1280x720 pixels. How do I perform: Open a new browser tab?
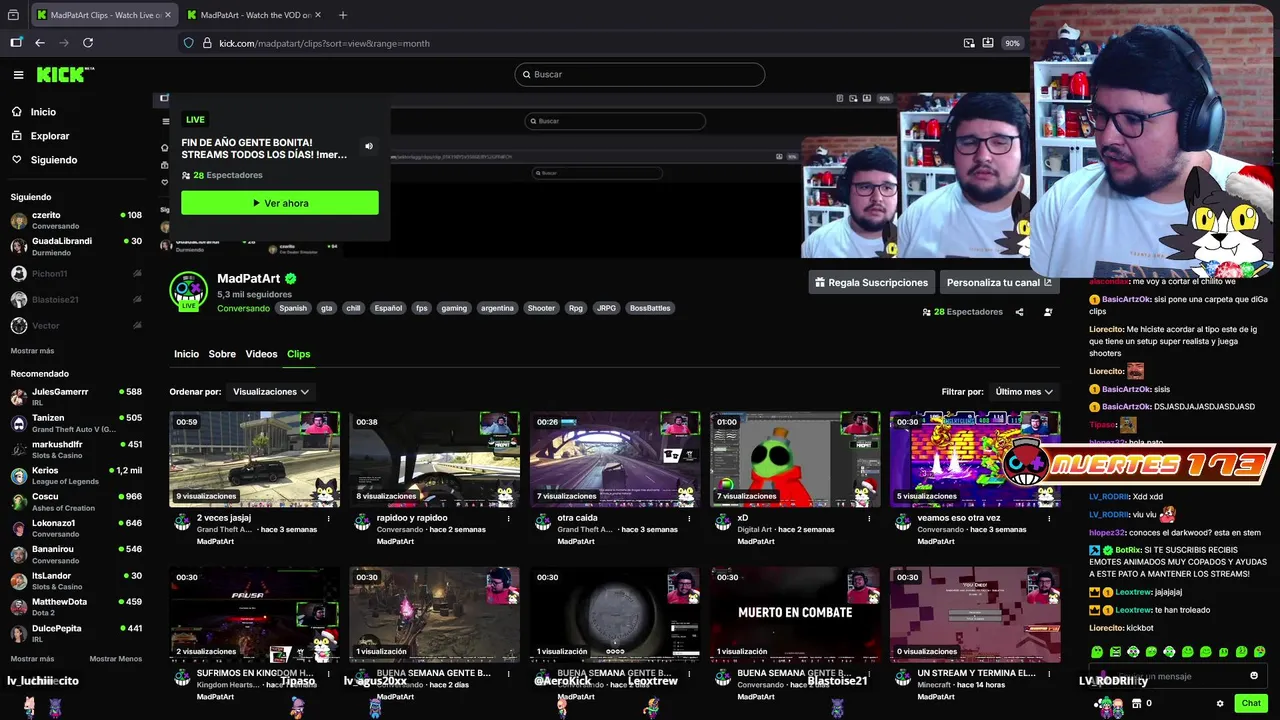[x=343, y=15]
